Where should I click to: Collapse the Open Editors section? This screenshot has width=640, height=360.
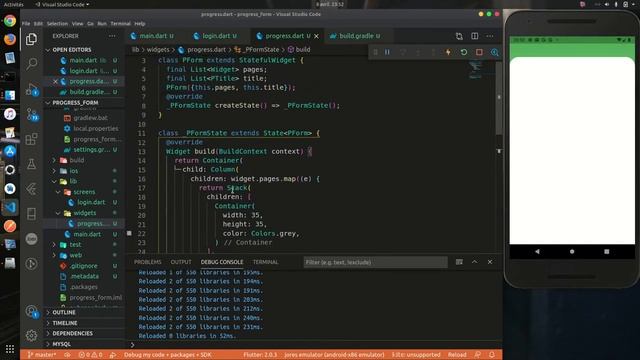click(72, 50)
